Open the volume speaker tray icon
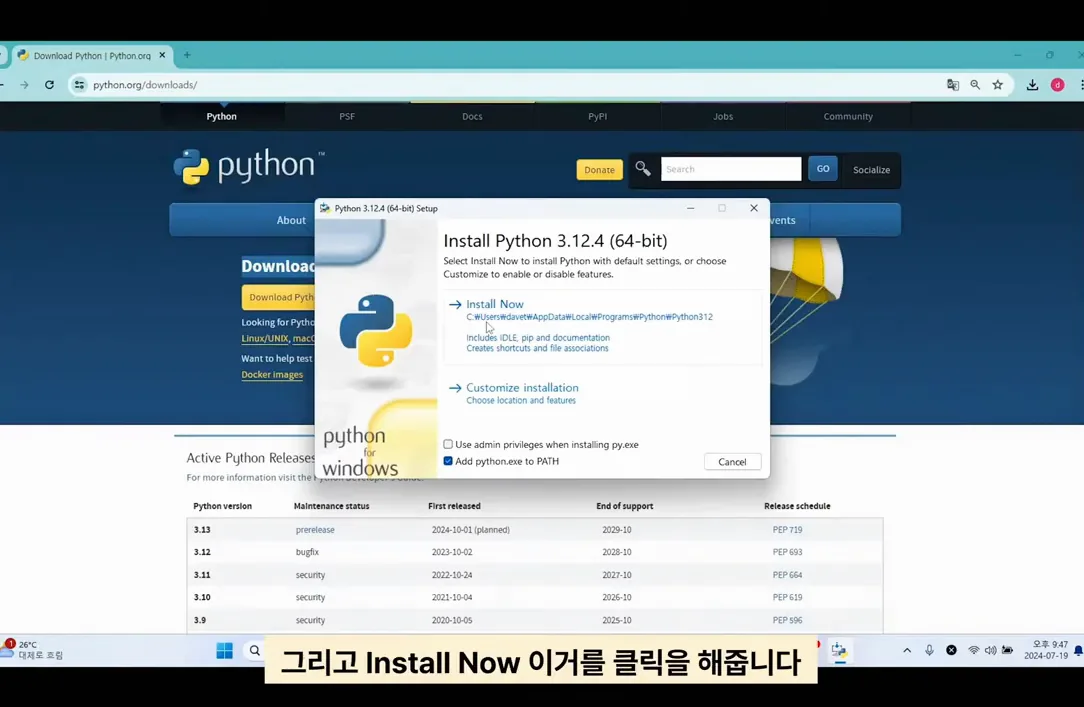1084x707 pixels. (990, 650)
